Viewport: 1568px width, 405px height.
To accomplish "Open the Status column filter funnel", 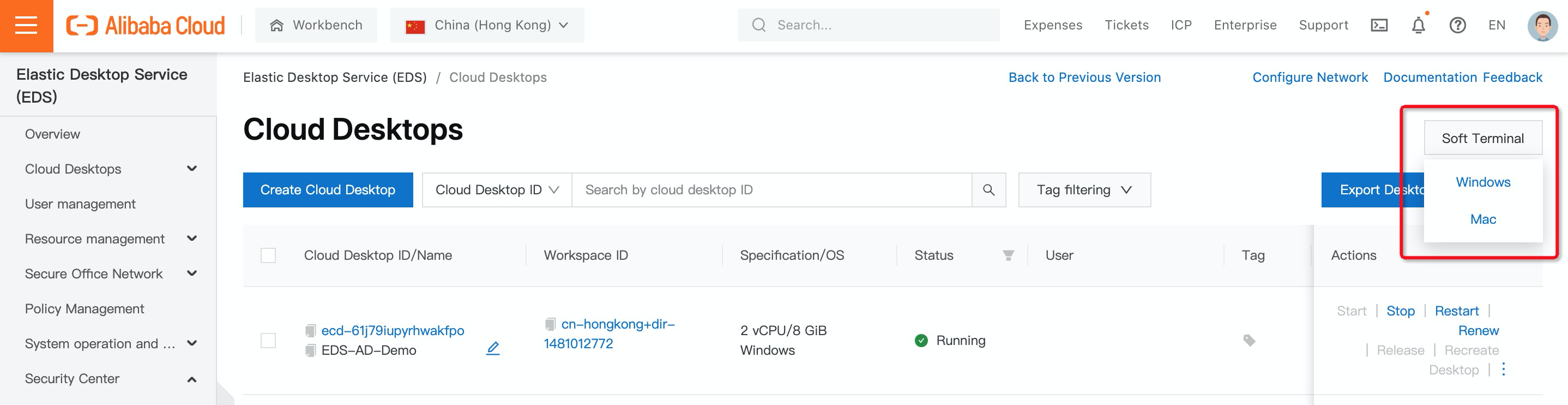I will pyautogui.click(x=1008, y=256).
